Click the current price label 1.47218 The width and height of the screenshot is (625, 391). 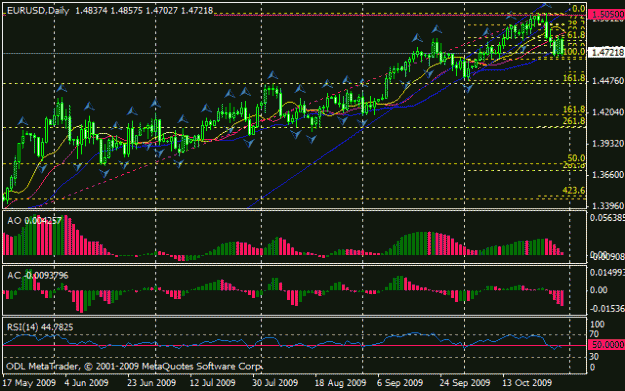pos(606,53)
